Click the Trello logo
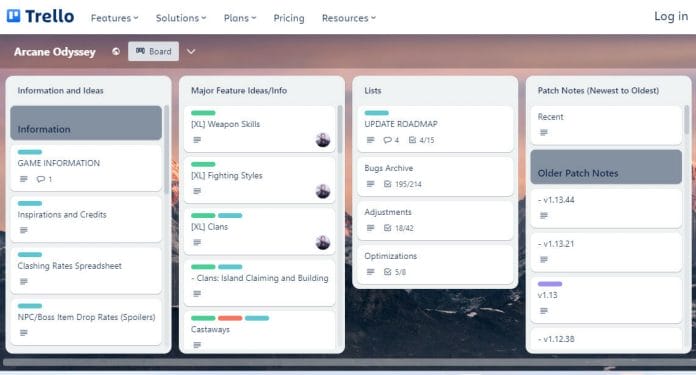The width and height of the screenshot is (696, 375). coord(40,16)
